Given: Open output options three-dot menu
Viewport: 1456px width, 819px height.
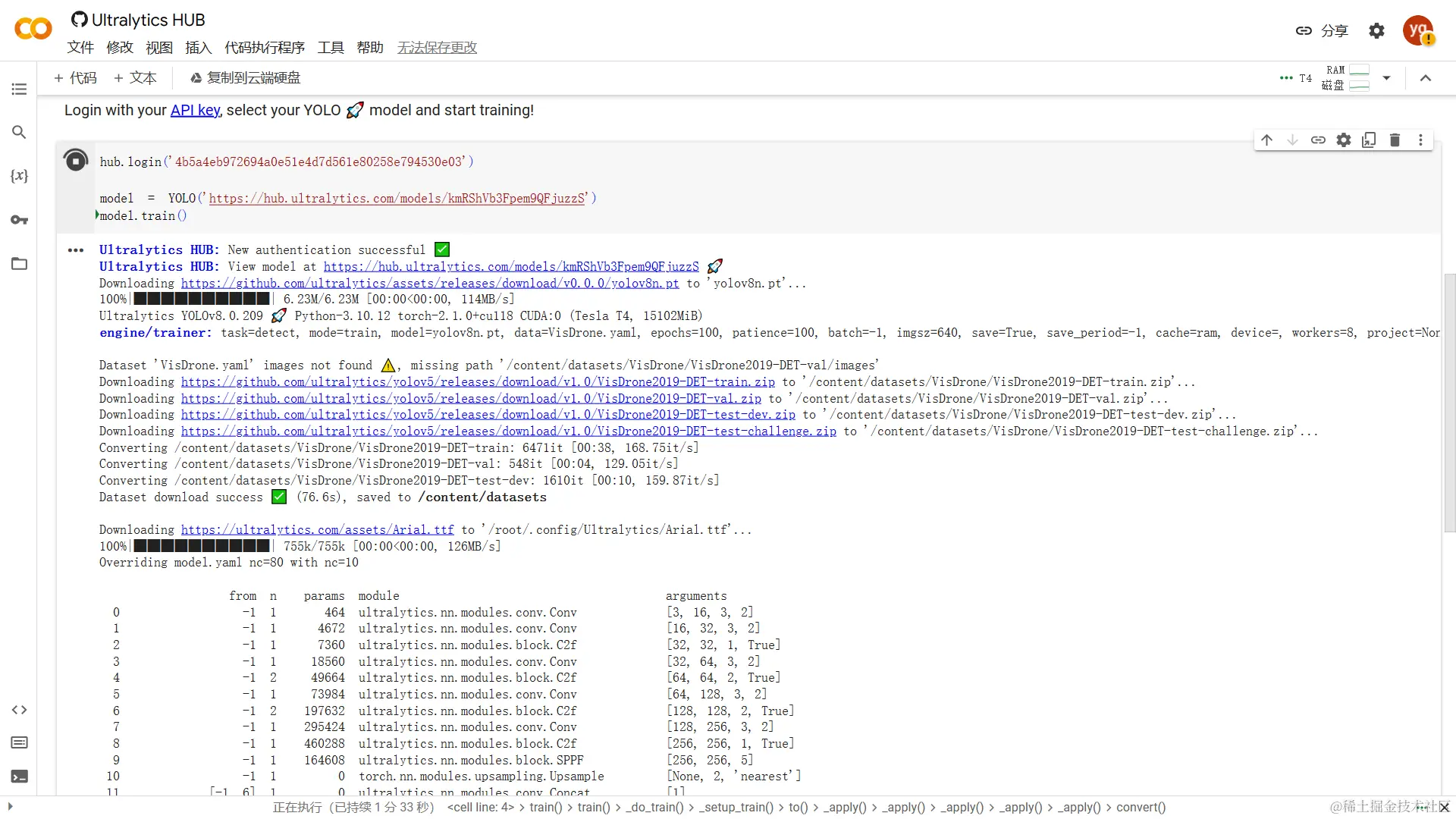Looking at the screenshot, I should 76,250.
